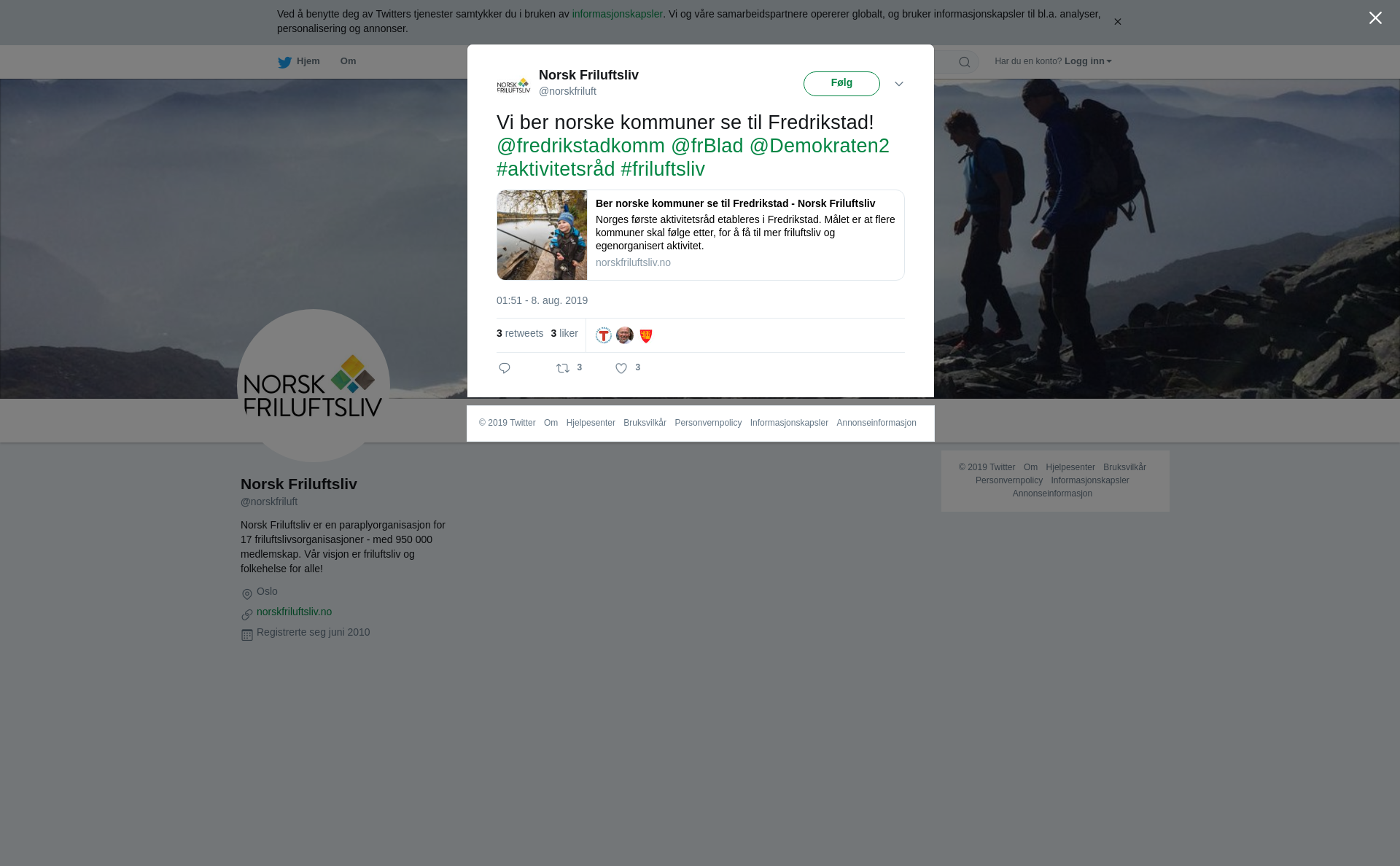Open Norsk Friluftsliv small avatar in tweet
The image size is (1400, 866).
[x=513, y=85]
